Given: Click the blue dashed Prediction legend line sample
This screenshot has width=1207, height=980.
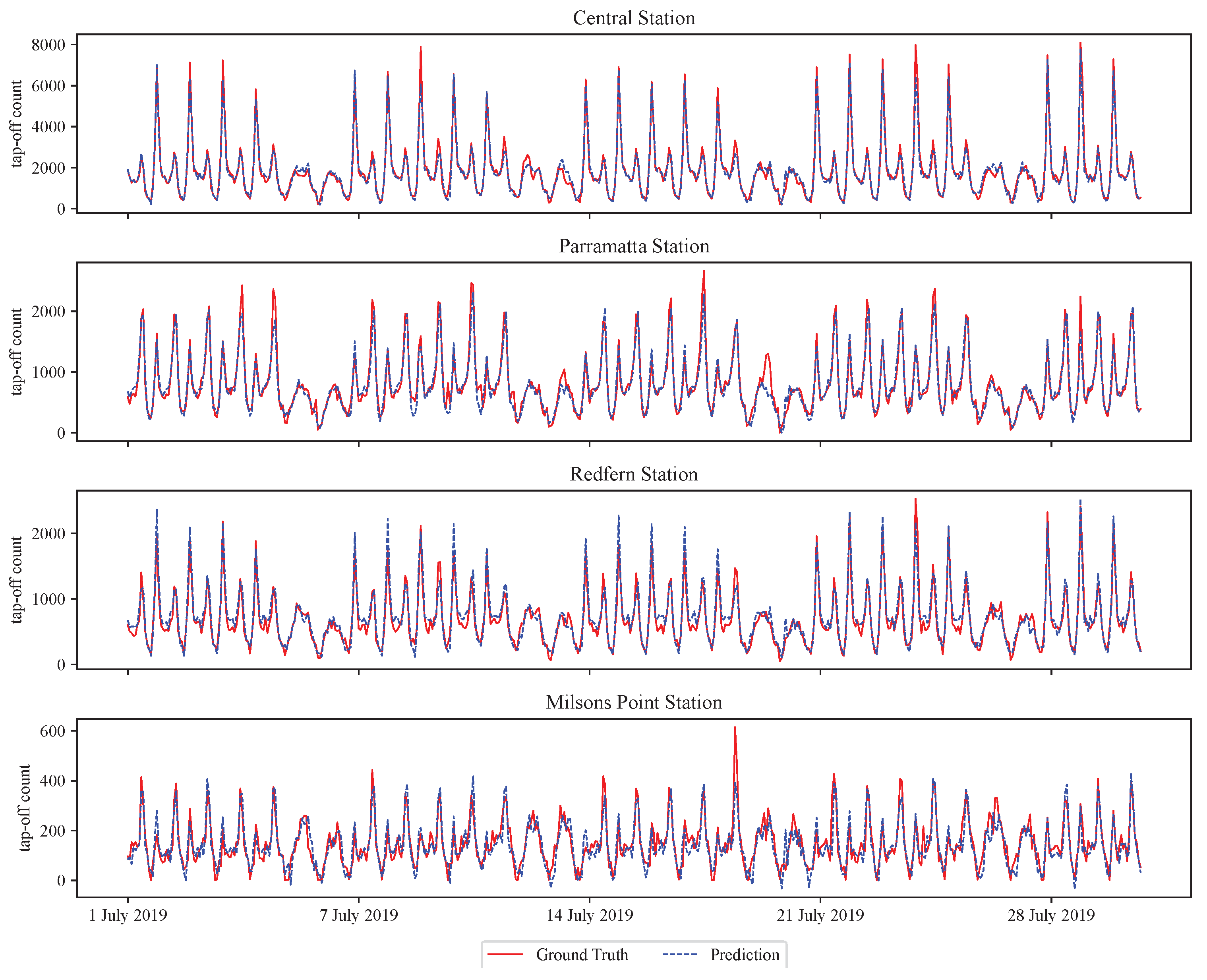Looking at the screenshot, I should 680,954.
